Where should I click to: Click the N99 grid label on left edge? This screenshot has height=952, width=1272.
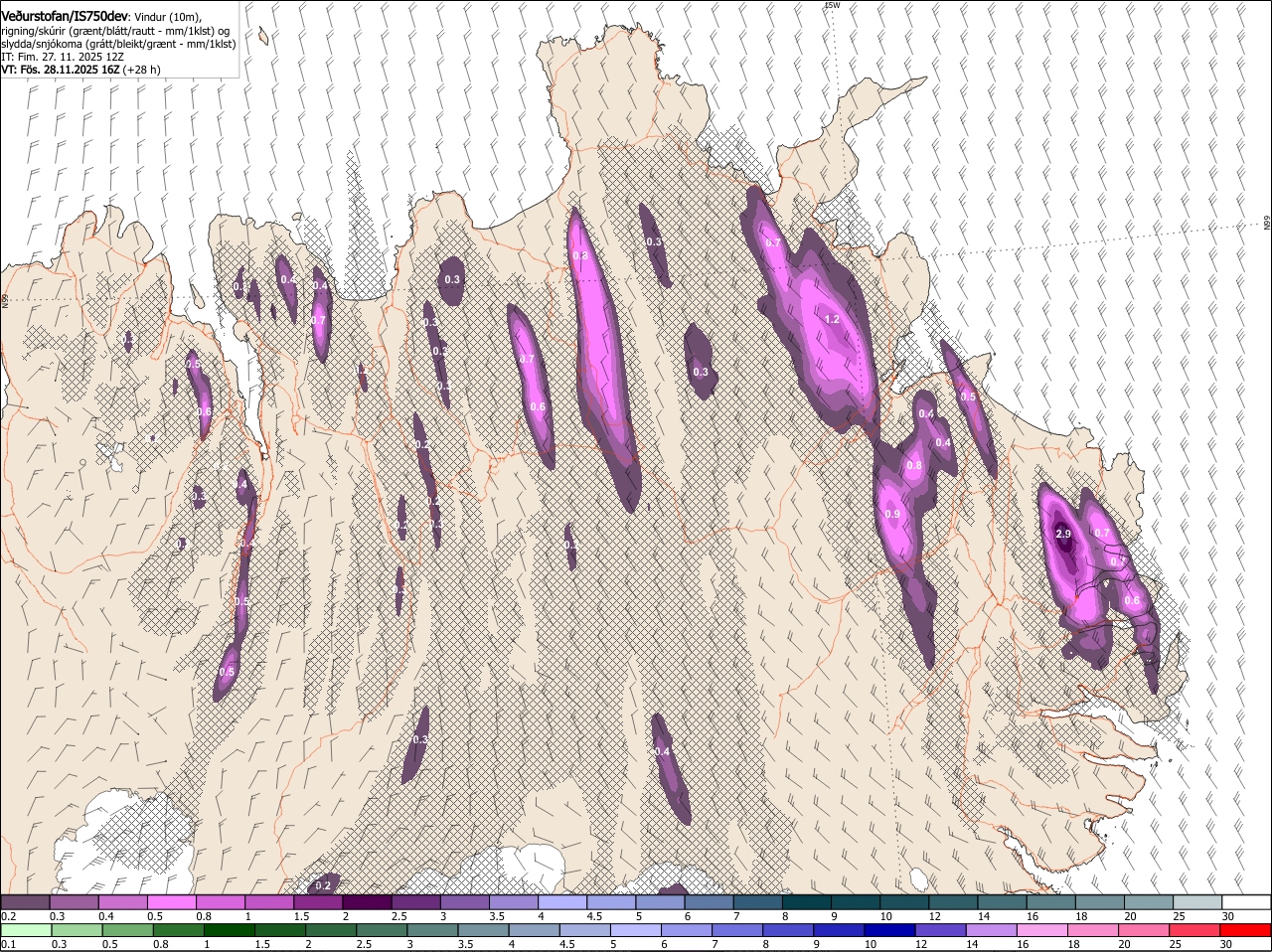point(5,299)
